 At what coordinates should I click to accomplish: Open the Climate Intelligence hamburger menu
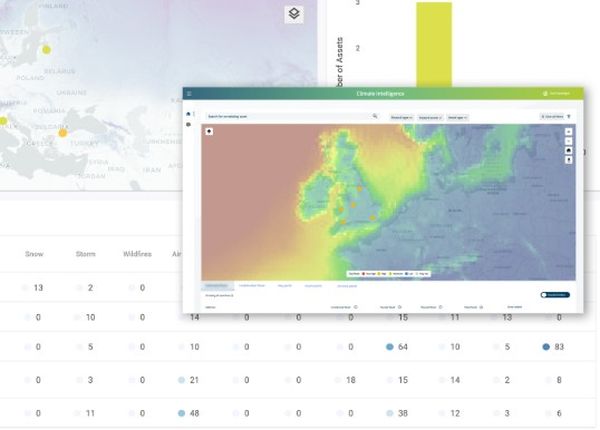click(189, 94)
